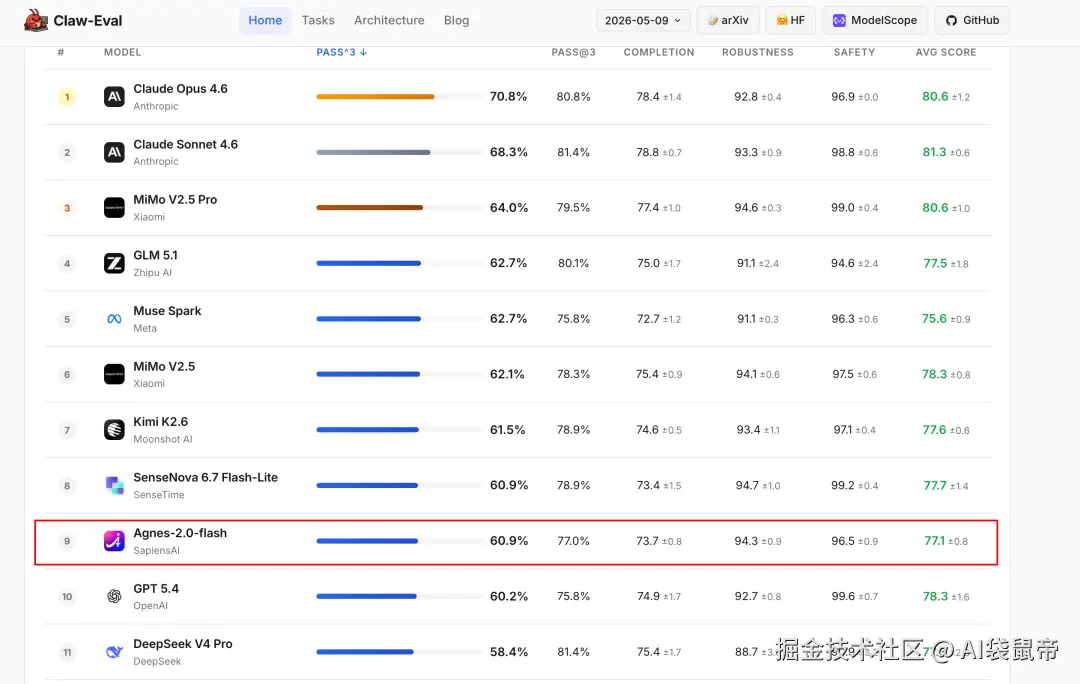
Task: Click MiMo V2.5 Pro brown progress bar
Action: pyautogui.click(x=370, y=207)
